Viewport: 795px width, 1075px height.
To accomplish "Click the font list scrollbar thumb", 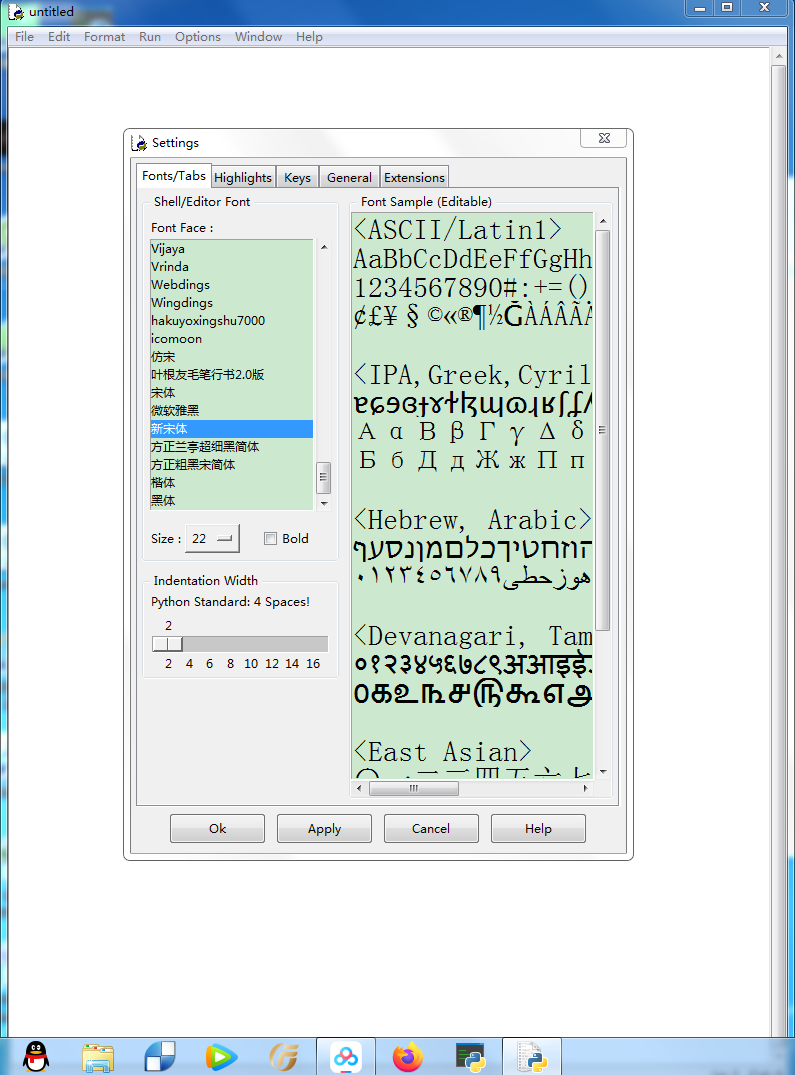I will click(x=323, y=478).
